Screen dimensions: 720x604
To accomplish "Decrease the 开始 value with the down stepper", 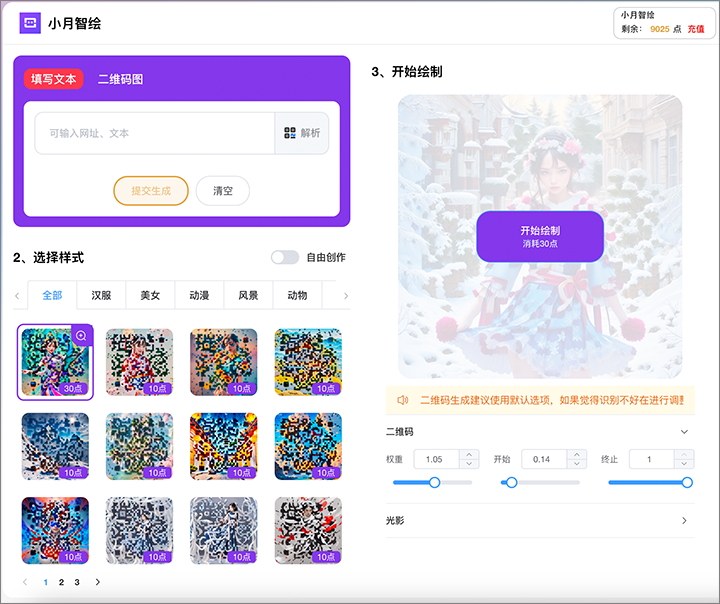I will tap(576, 464).
